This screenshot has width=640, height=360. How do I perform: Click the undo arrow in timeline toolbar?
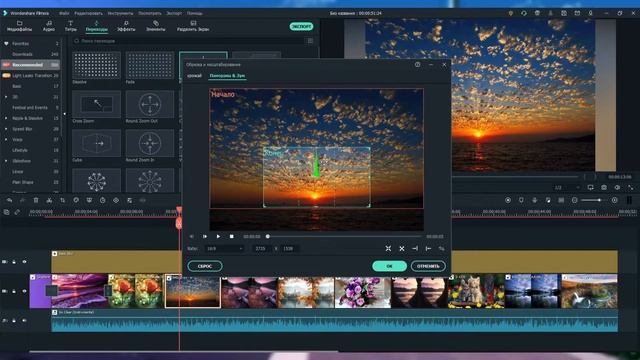(9, 200)
